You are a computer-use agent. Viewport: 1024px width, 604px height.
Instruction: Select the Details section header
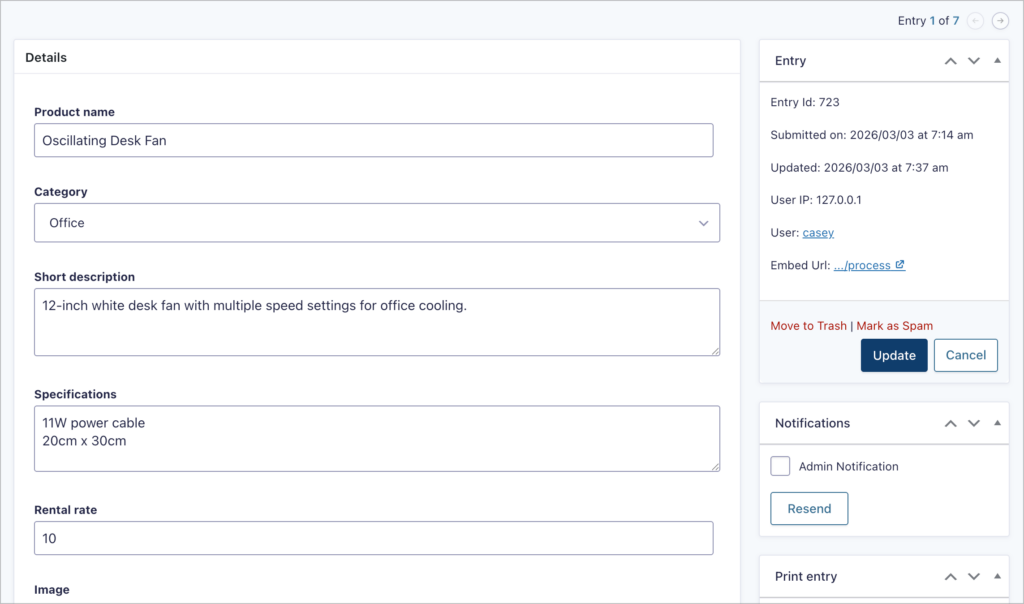tap(46, 57)
